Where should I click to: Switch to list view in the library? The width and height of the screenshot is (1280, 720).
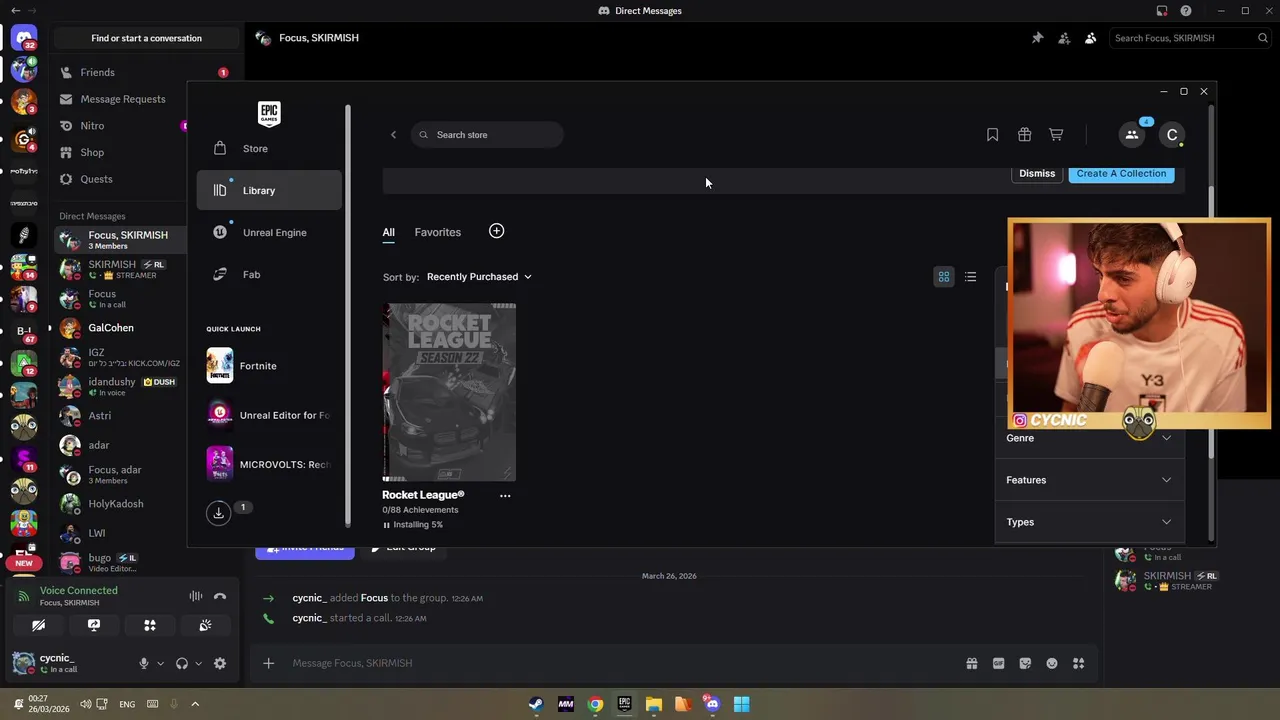[x=970, y=277]
